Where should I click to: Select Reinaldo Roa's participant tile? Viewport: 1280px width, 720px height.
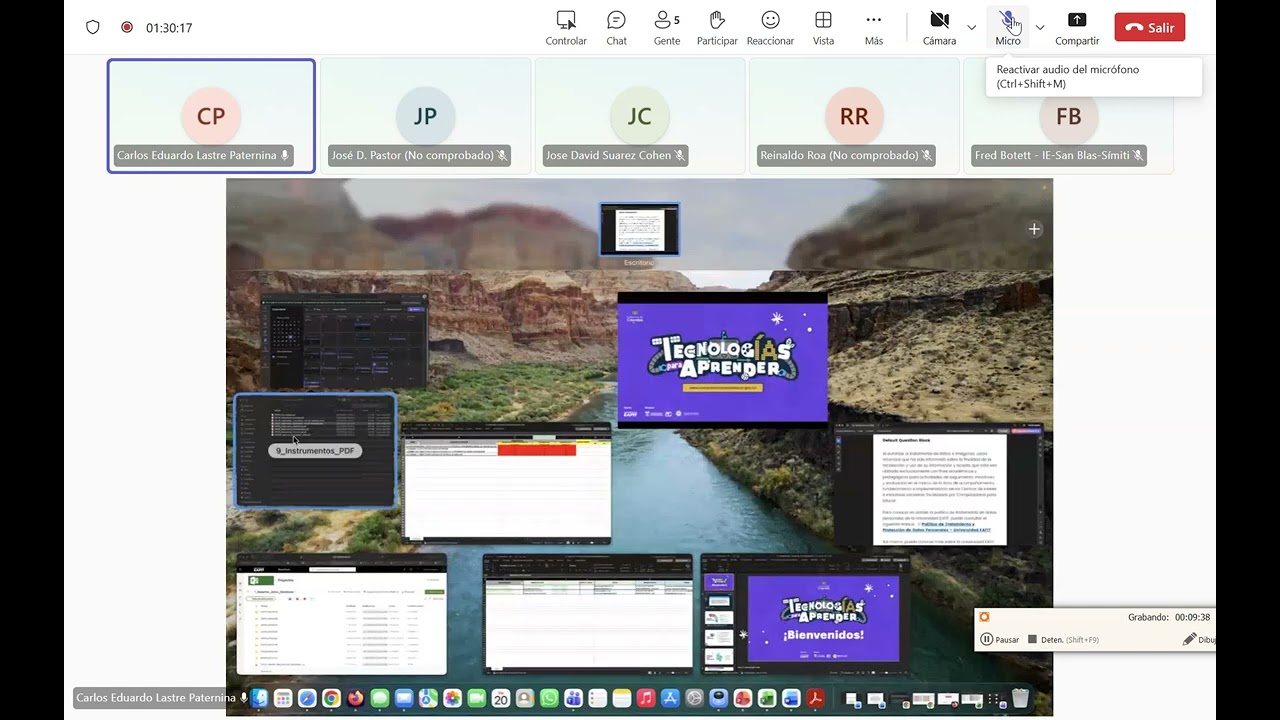(x=854, y=116)
